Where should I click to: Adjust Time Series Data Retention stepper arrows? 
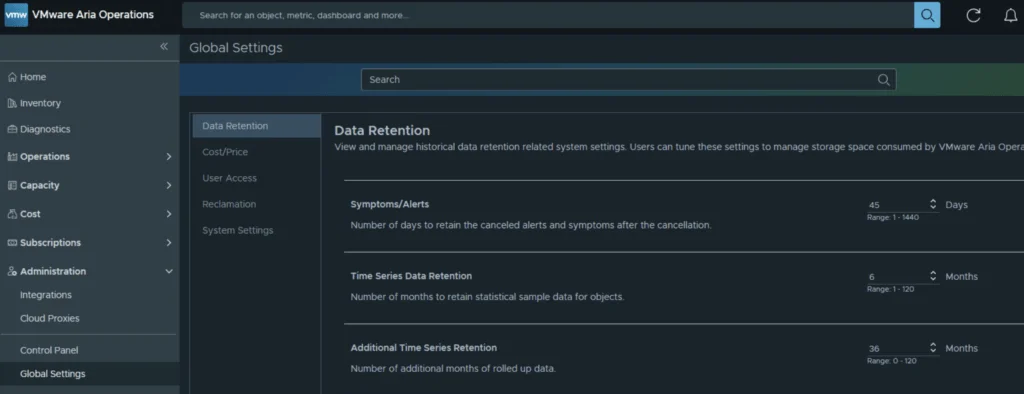(933, 276)
